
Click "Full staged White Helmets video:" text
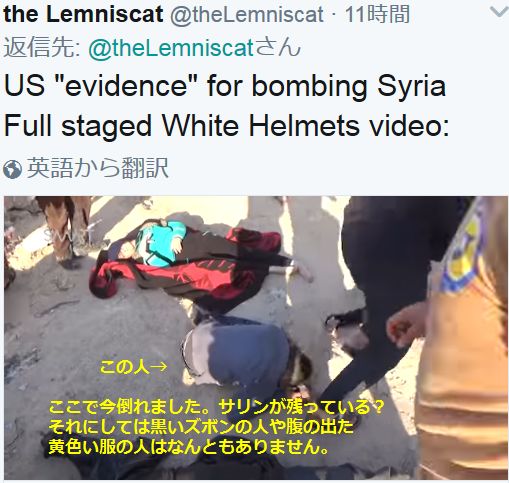pyautogui.click(x=226, y=126)
